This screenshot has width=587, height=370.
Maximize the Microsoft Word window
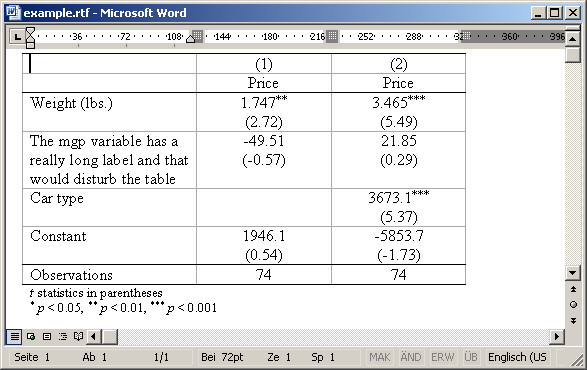click(x=555, y=13)
